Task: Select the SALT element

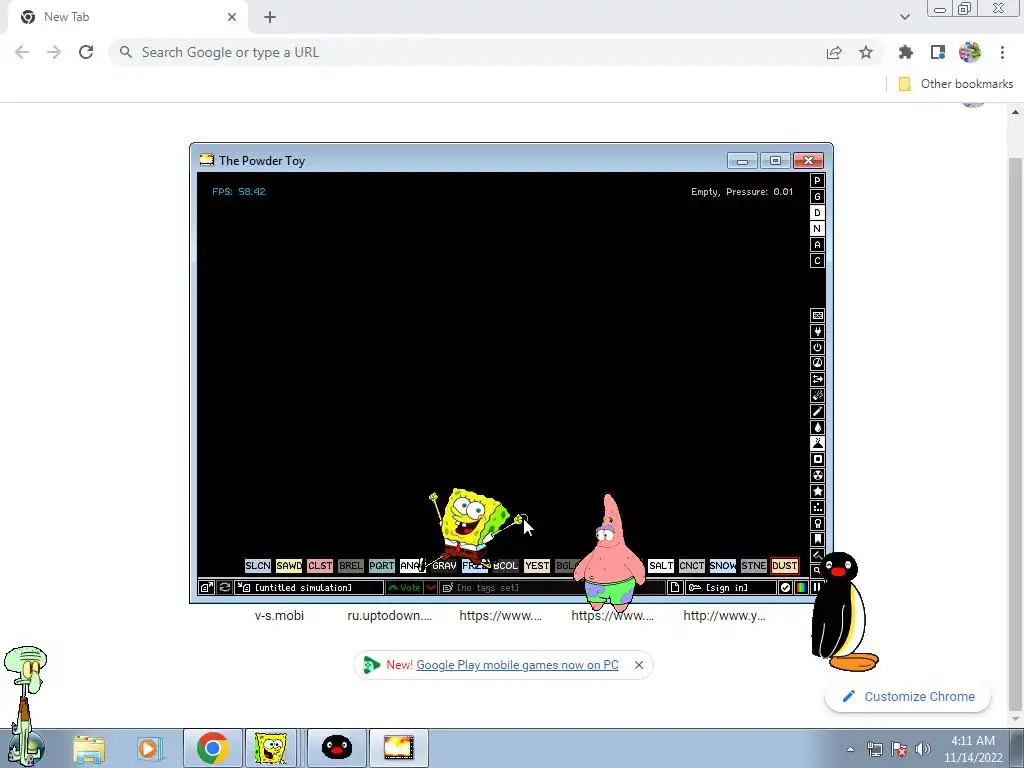Action: 661,566
